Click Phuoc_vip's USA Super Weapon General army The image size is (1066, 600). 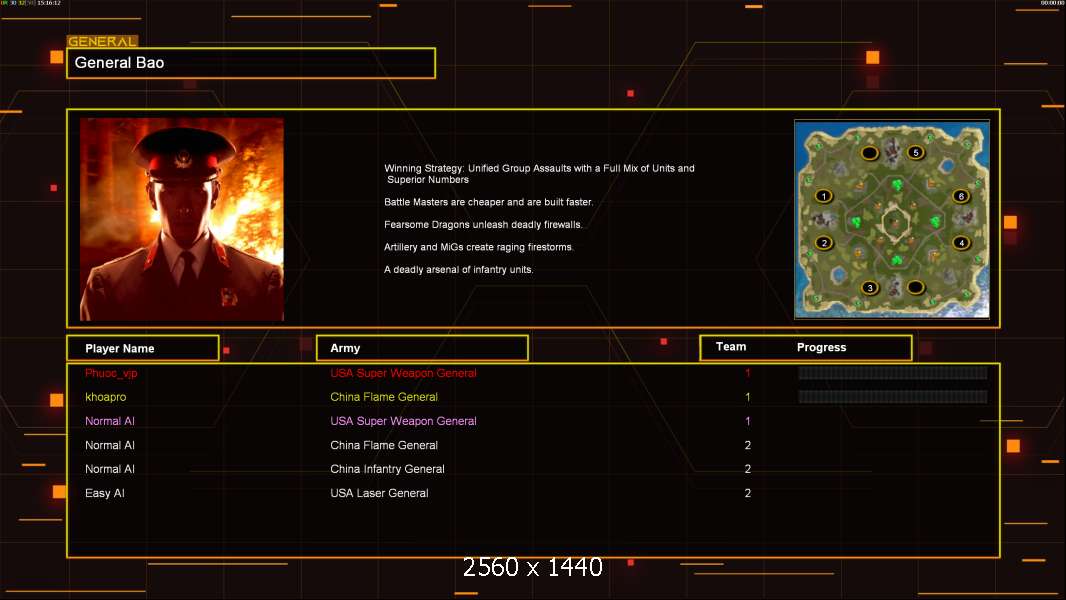(403, 373)
